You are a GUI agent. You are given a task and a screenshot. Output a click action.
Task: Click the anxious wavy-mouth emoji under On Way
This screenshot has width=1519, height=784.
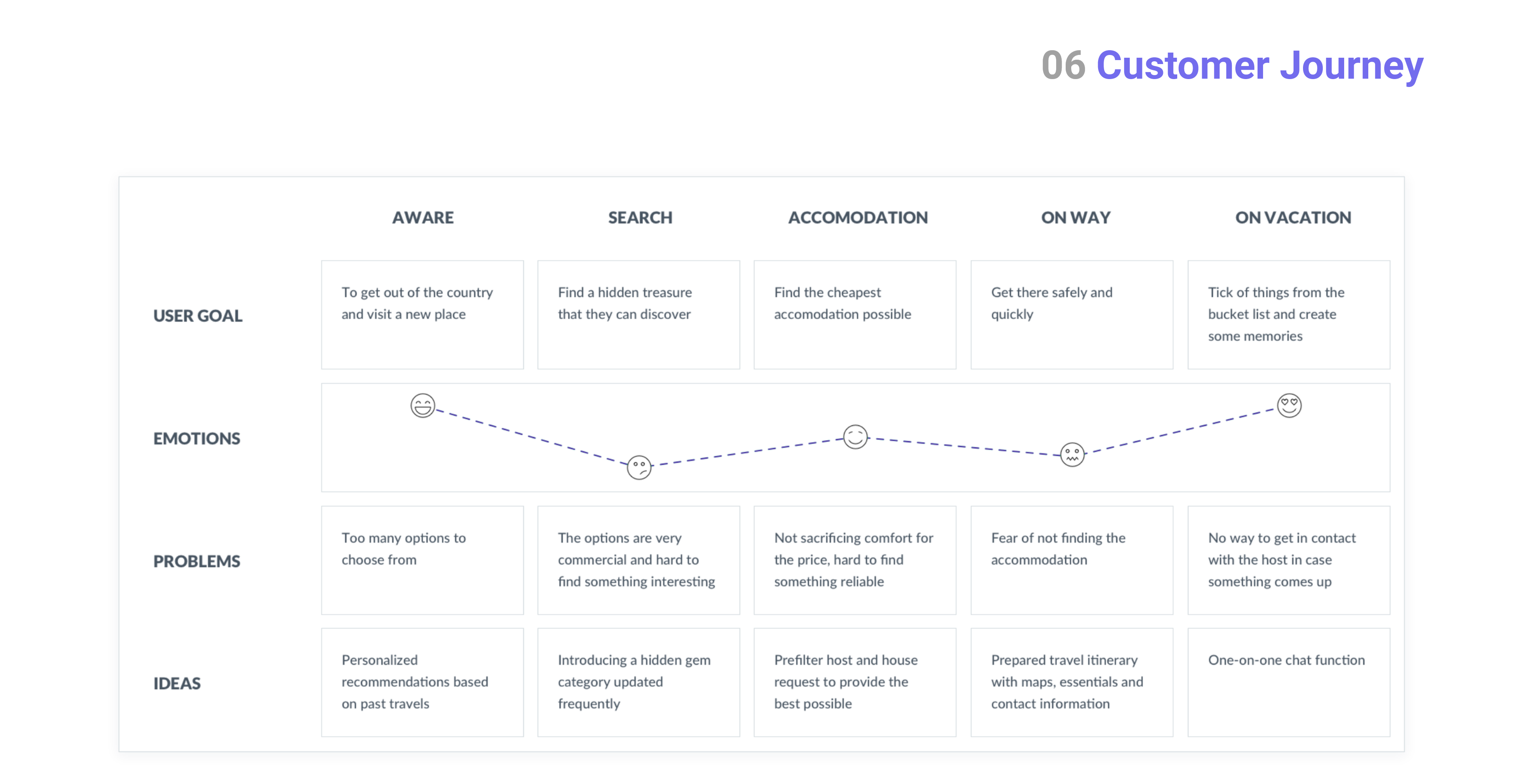(1072, 455)
